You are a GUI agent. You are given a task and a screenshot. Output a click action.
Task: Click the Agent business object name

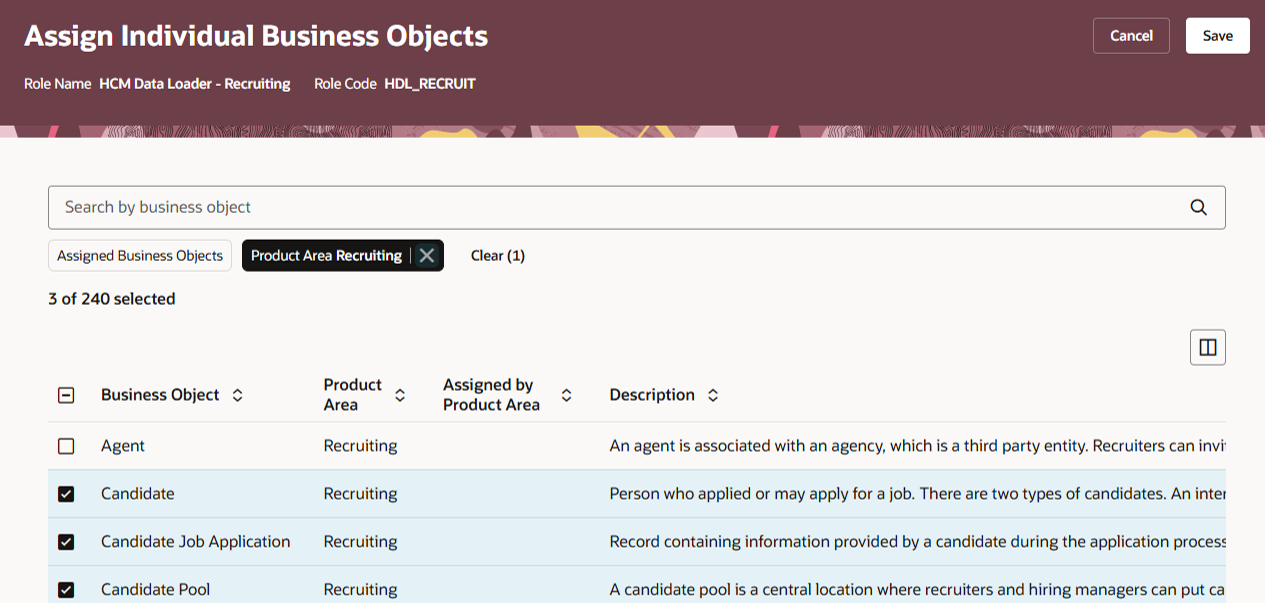123,446
